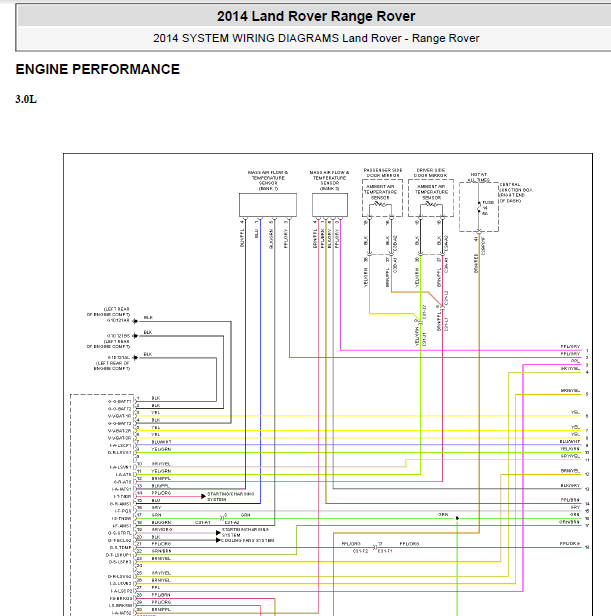
Task: Click the Bank 1 mass air flow sensor box
Action: (x=268, y=205)
